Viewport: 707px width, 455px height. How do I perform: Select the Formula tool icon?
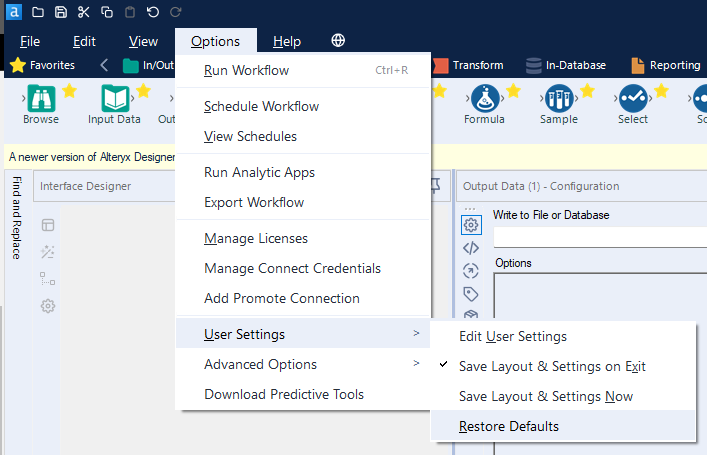pos(484,99)
